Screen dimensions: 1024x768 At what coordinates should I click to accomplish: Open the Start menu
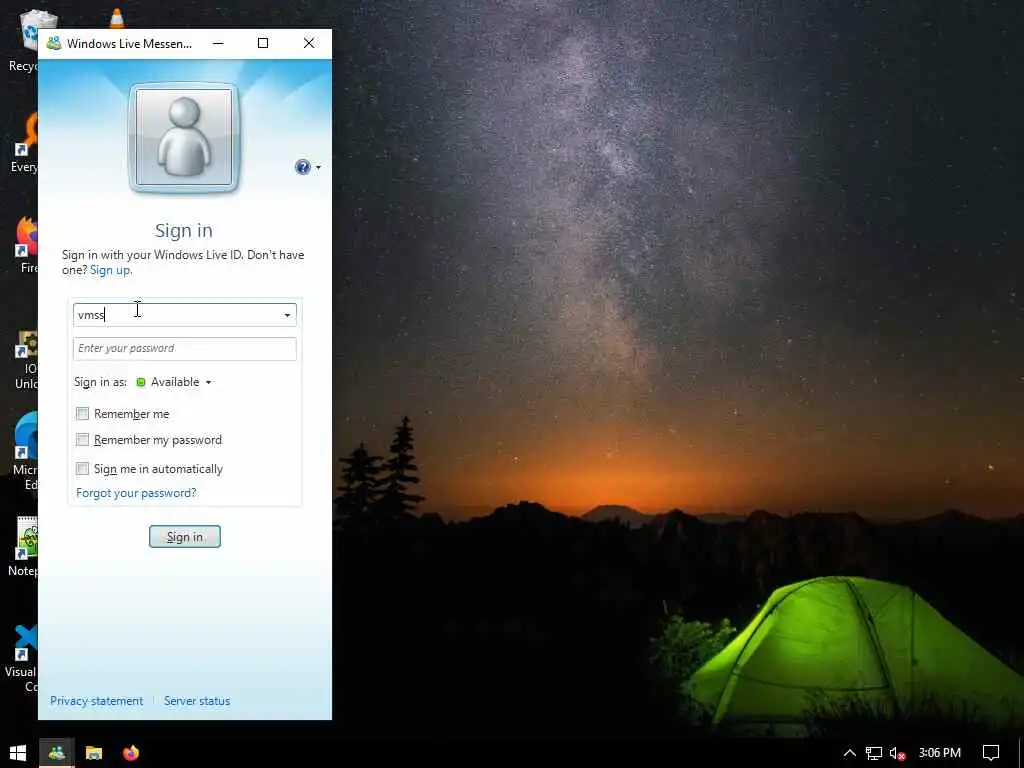coord(18,753)
